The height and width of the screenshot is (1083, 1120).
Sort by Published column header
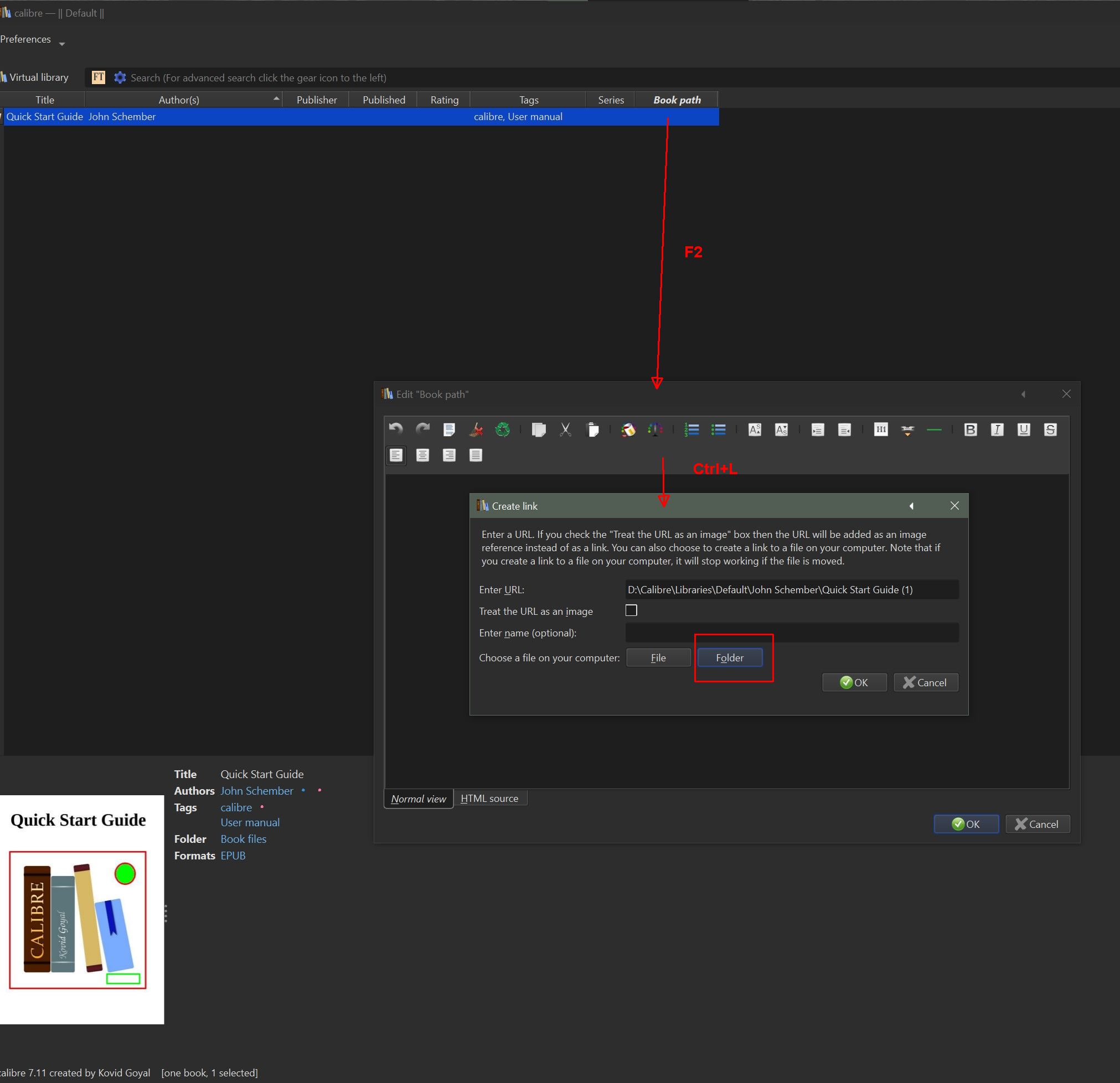click(x=384, y=100)
